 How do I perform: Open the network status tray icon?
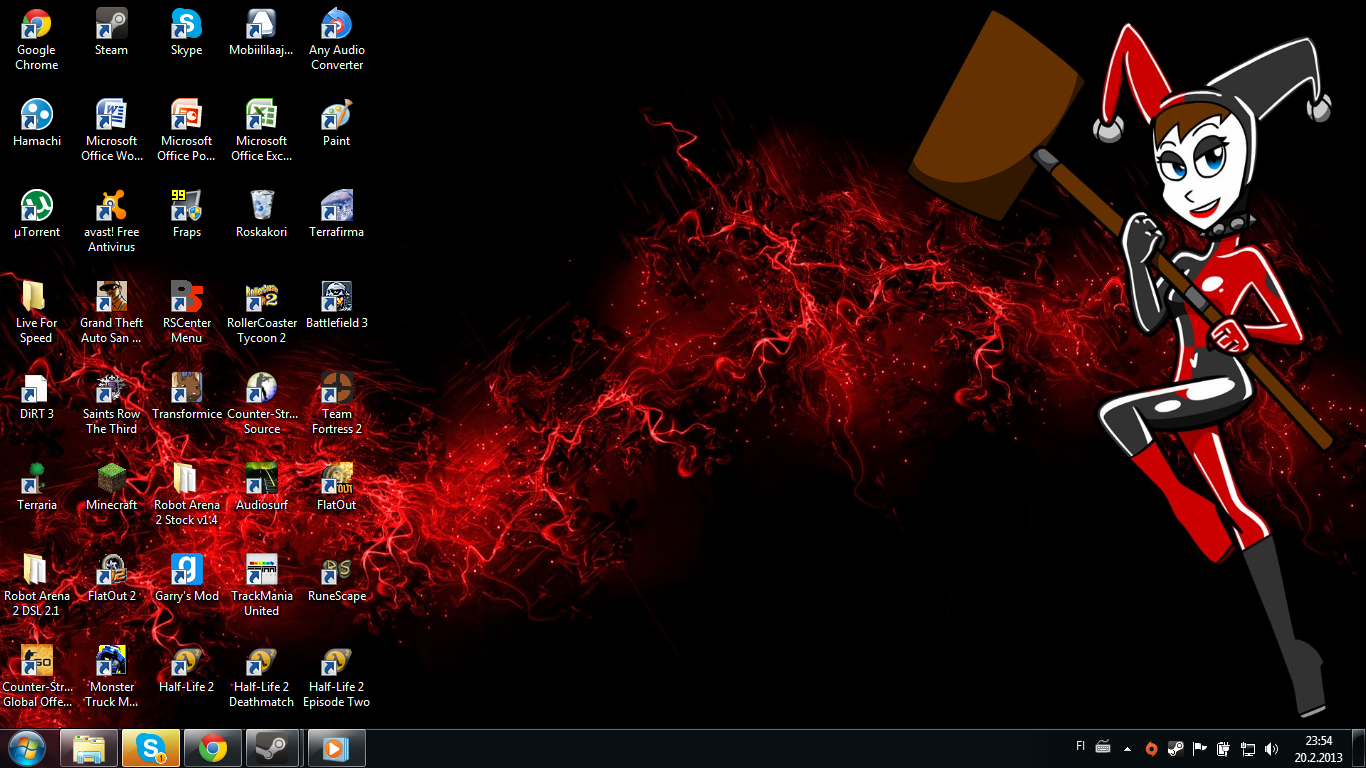[x=1248, y=748]
